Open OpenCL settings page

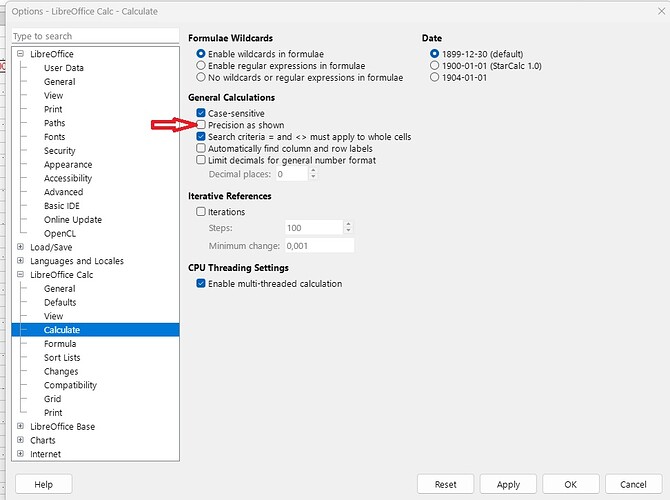click(x=60, y=233)
